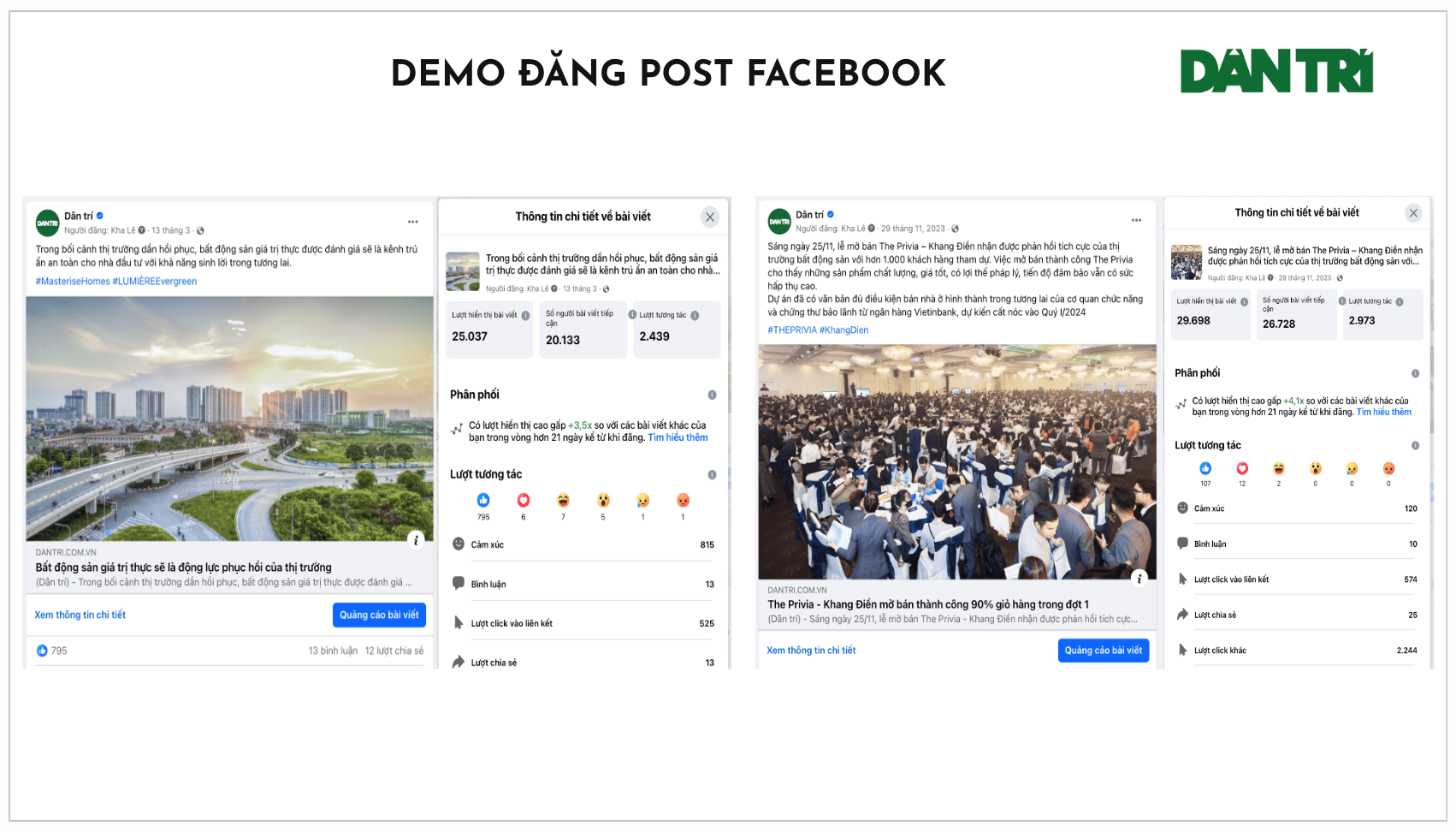Close the second post details panel

coord(1413,213)
